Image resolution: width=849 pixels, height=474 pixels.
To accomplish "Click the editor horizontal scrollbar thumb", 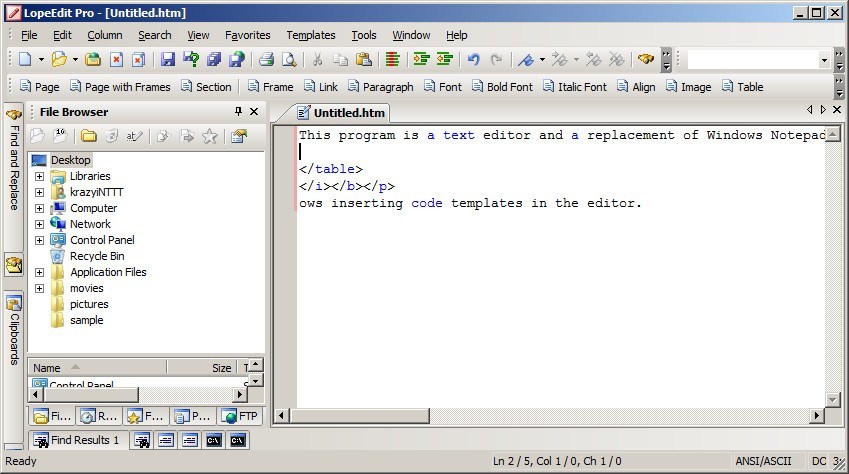I will tap(360, 416).
